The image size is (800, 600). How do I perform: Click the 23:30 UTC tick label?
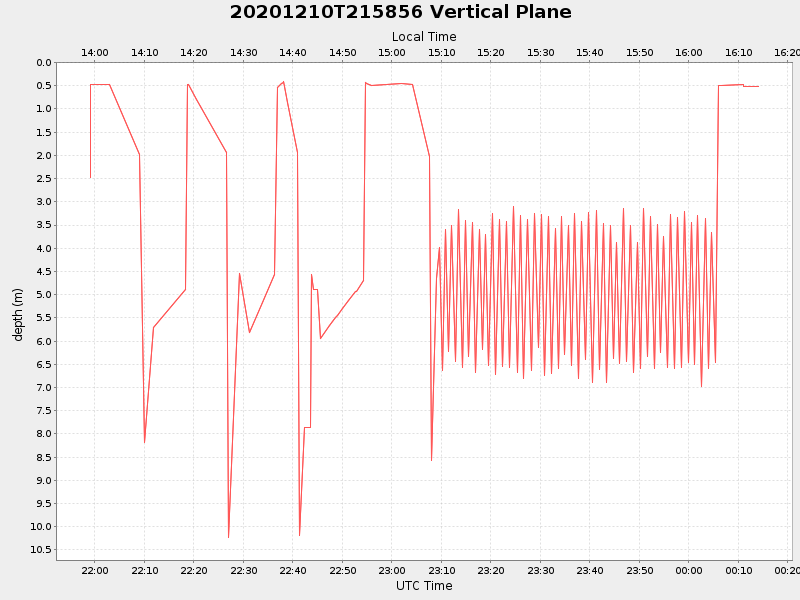tap(540, 570)
